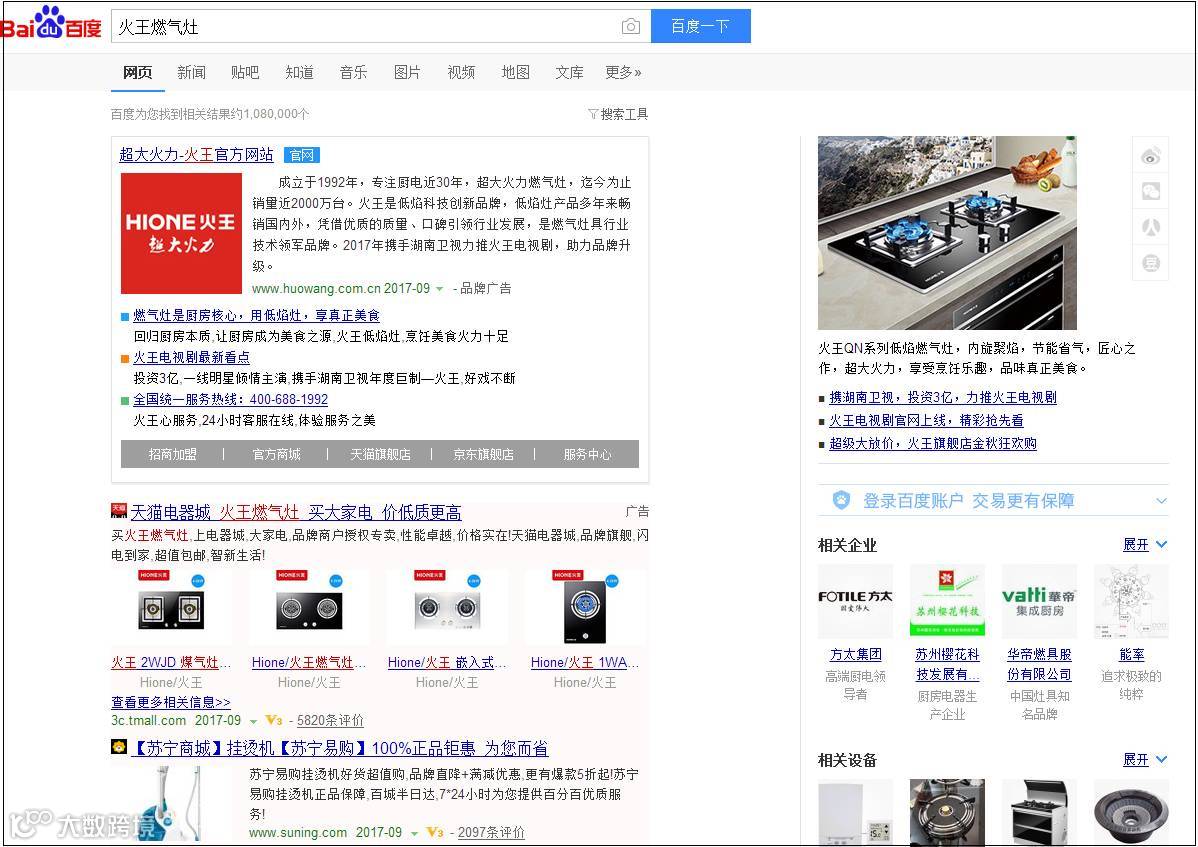The height and width of the screenshot is (847, 1198).
Task: Open 华帝燃具股份有限公司 link
Action: 1039,664
